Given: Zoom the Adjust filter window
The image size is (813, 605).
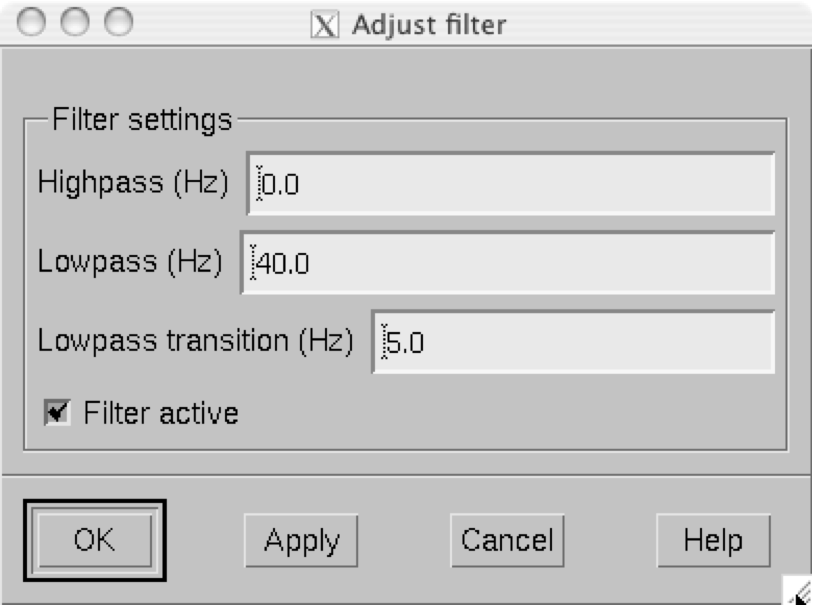Looking at the screenshot, I should (119, 22).
